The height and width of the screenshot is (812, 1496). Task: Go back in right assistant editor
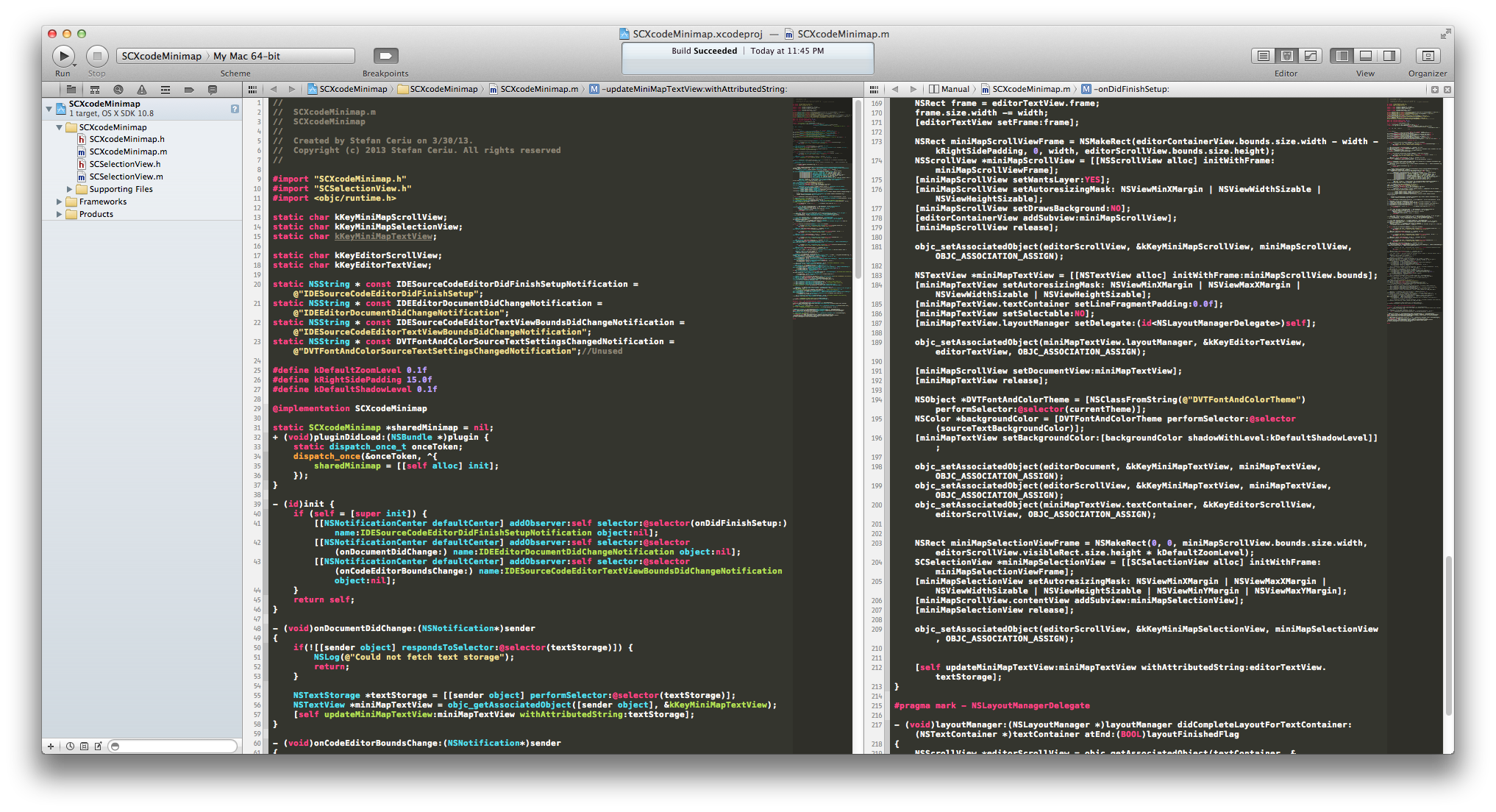(895, 89)
